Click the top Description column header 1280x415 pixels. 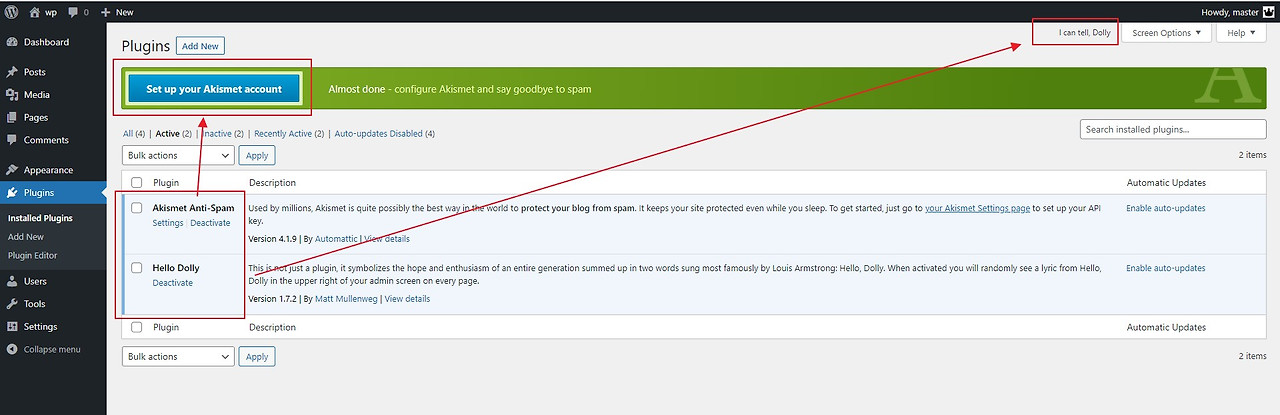[x=273, y=183]
